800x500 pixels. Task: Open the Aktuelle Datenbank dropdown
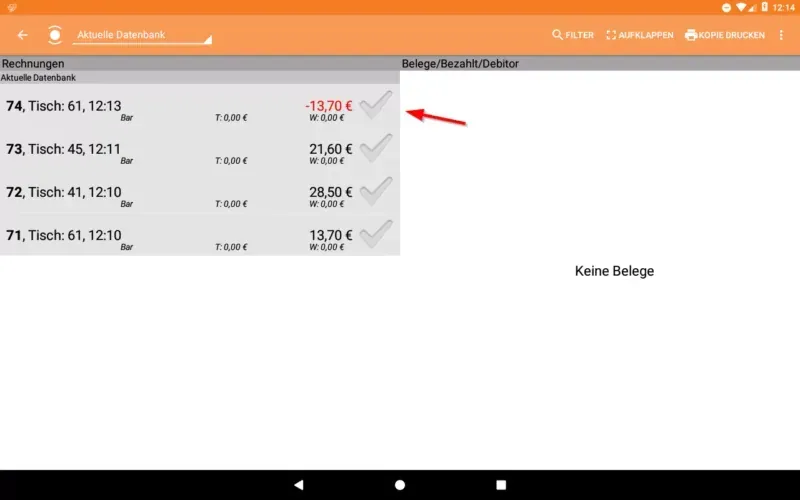(x=142, y=35)
